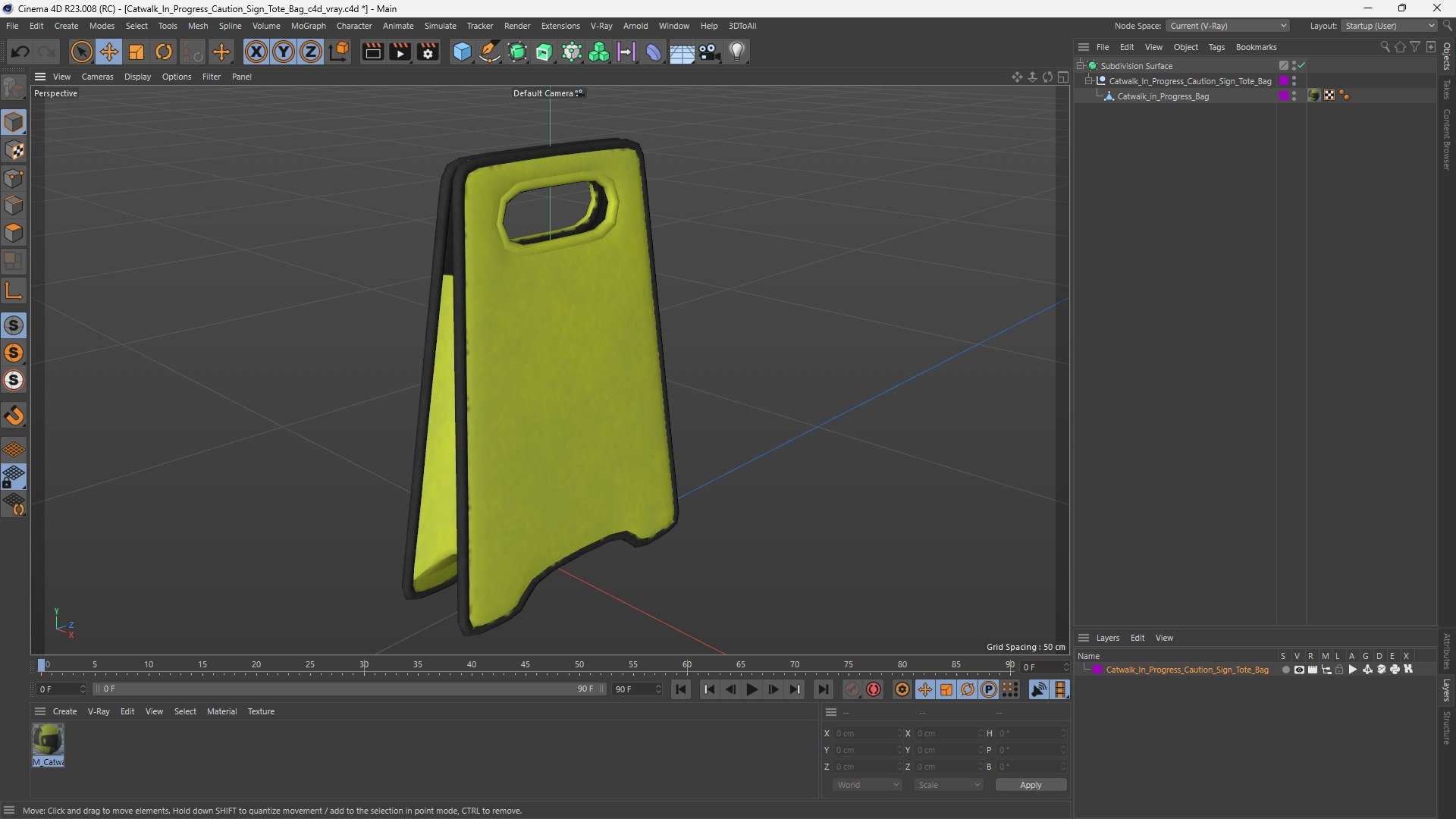Toggle X axis lock

pos(256,52)
